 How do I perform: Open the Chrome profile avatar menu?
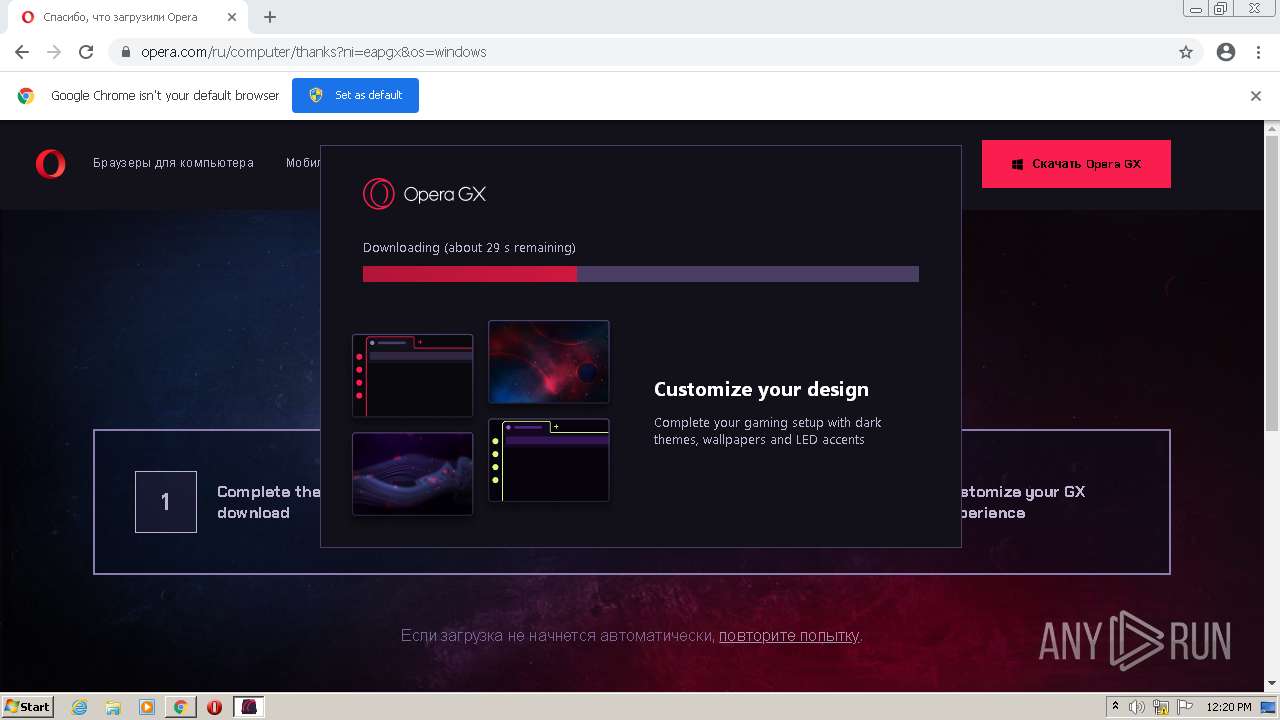[1226, 52]
